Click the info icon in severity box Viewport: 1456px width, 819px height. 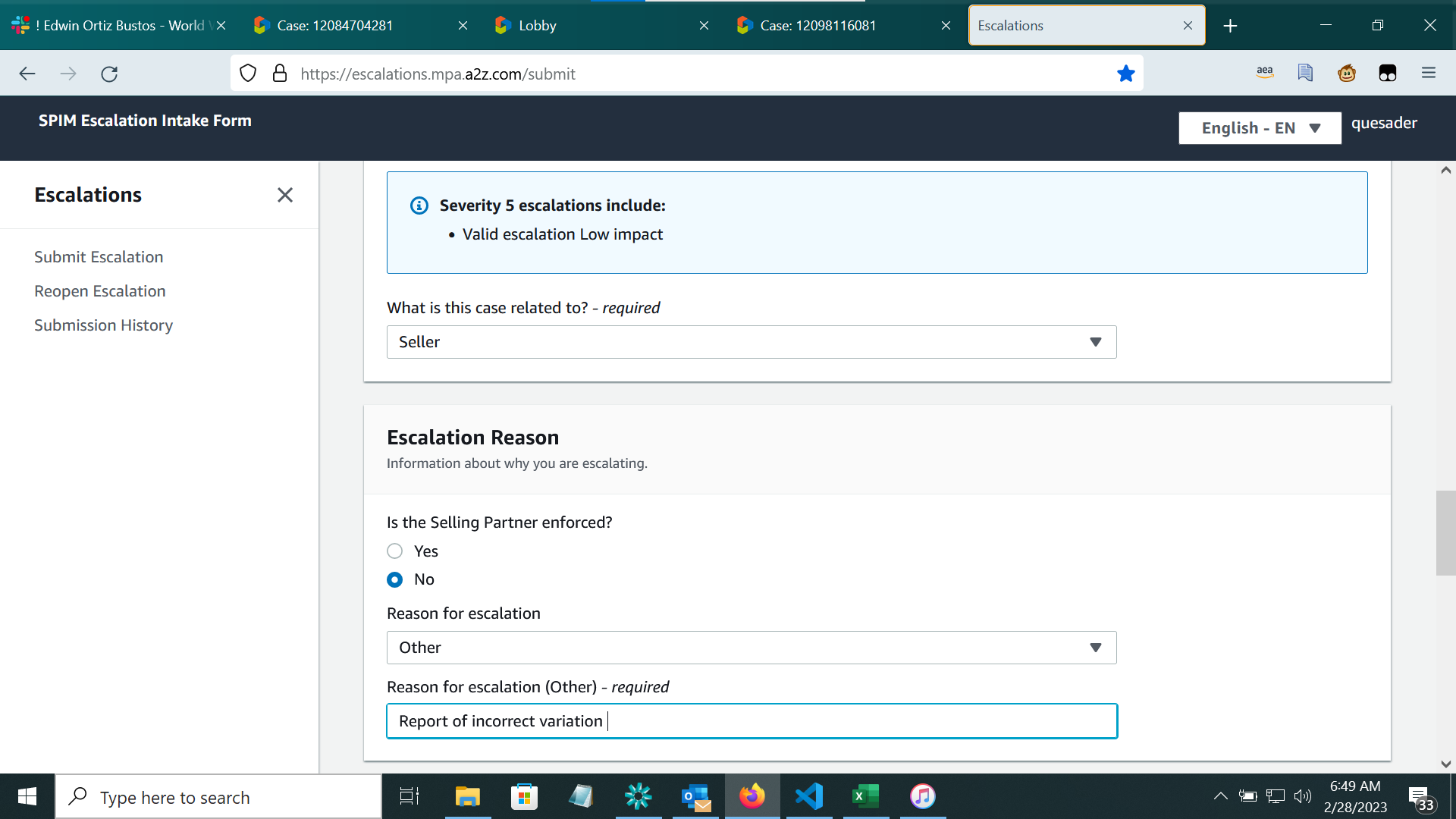point(419,206)
